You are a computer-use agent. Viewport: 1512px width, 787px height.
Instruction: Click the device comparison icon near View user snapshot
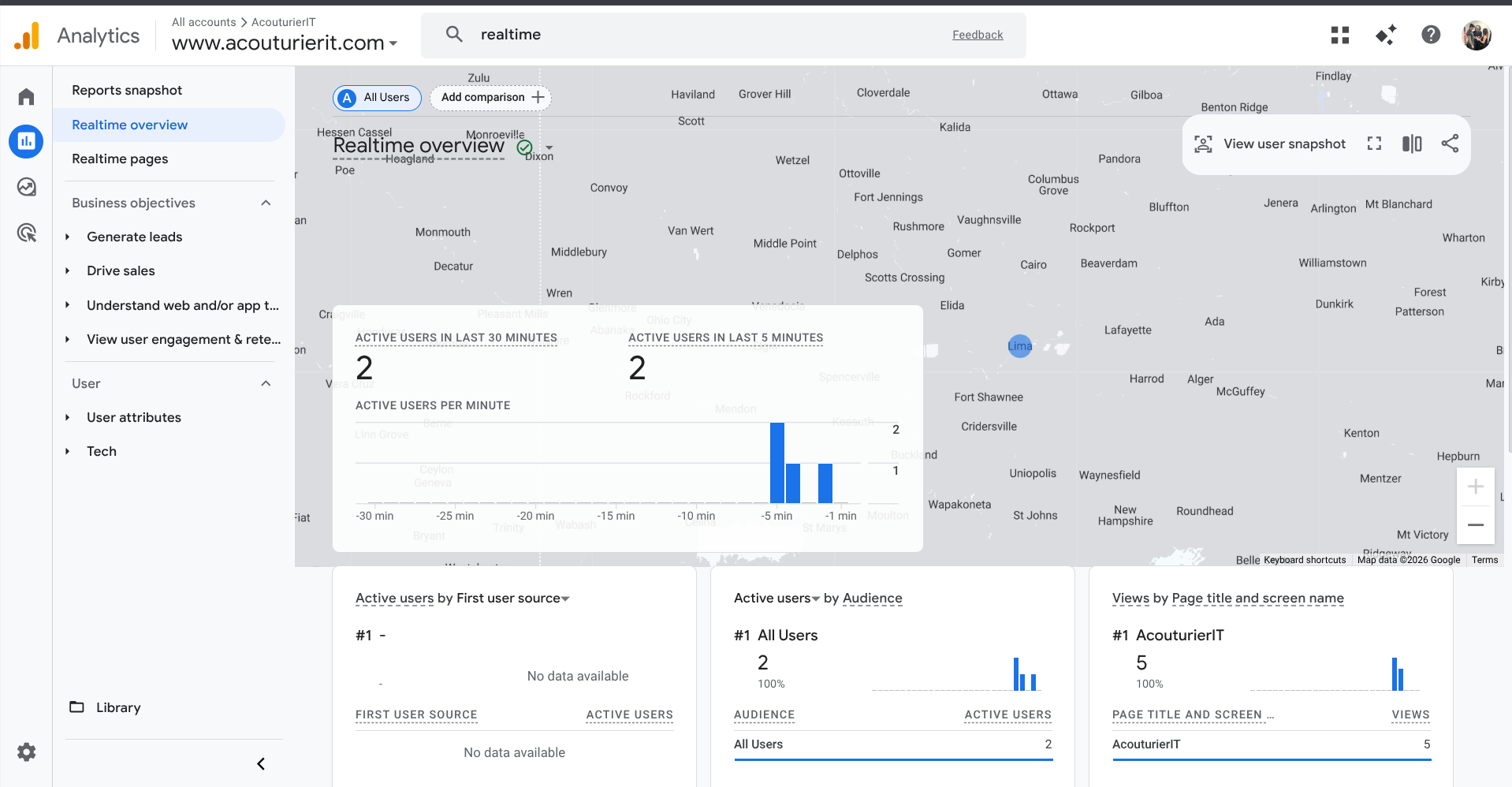click(x=1412, y=144)
